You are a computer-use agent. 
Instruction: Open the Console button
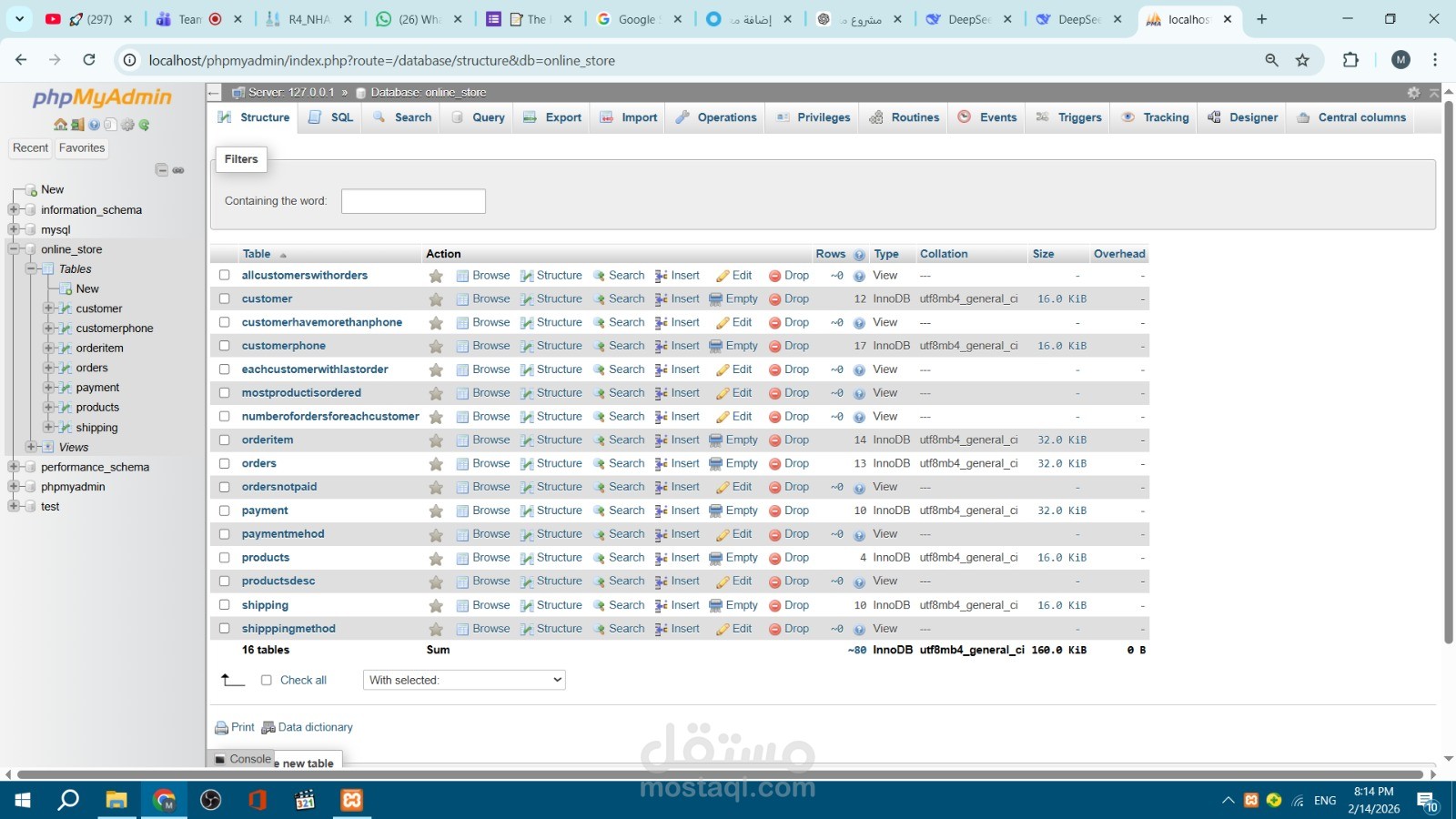pyautogui.click(x=243, y=759)
